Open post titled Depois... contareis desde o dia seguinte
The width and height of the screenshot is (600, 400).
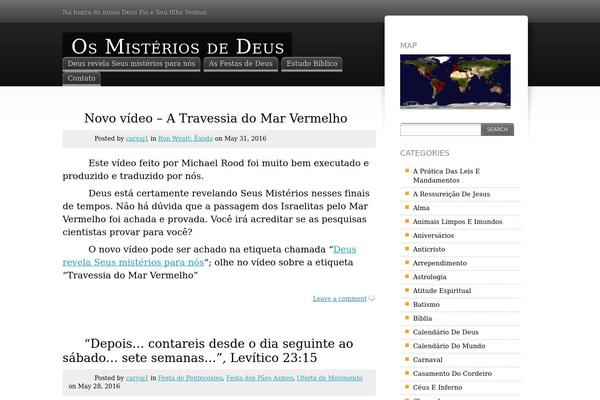point(208,351)
